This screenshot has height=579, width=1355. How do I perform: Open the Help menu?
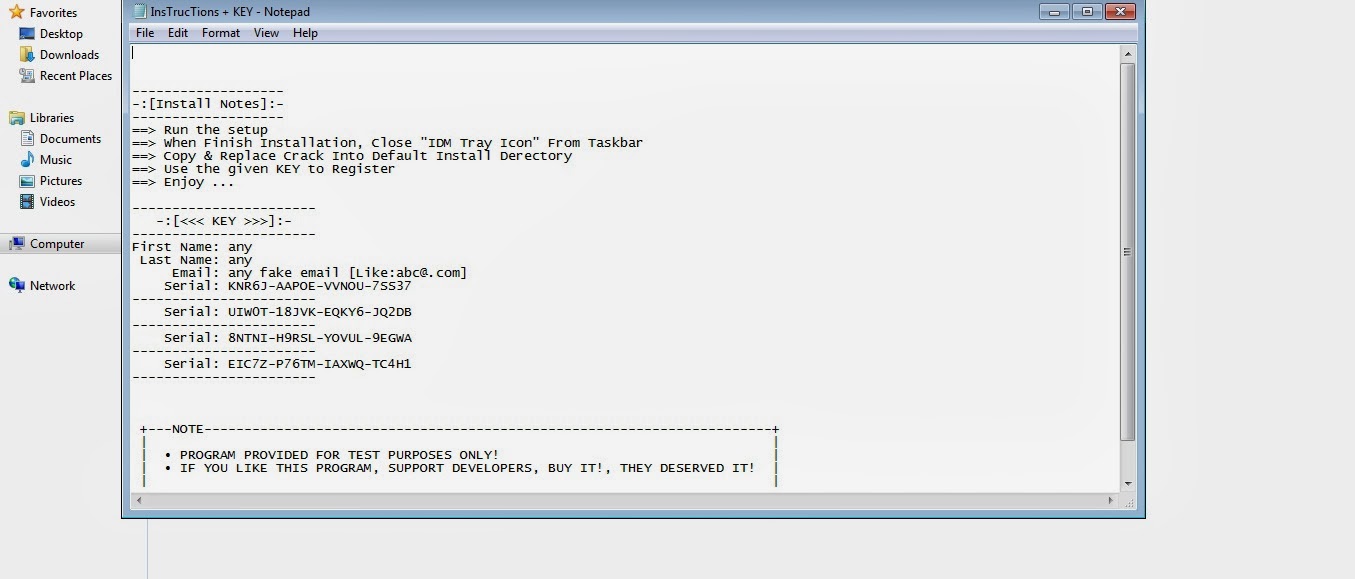pyautogui.click(x=305, y=33)
